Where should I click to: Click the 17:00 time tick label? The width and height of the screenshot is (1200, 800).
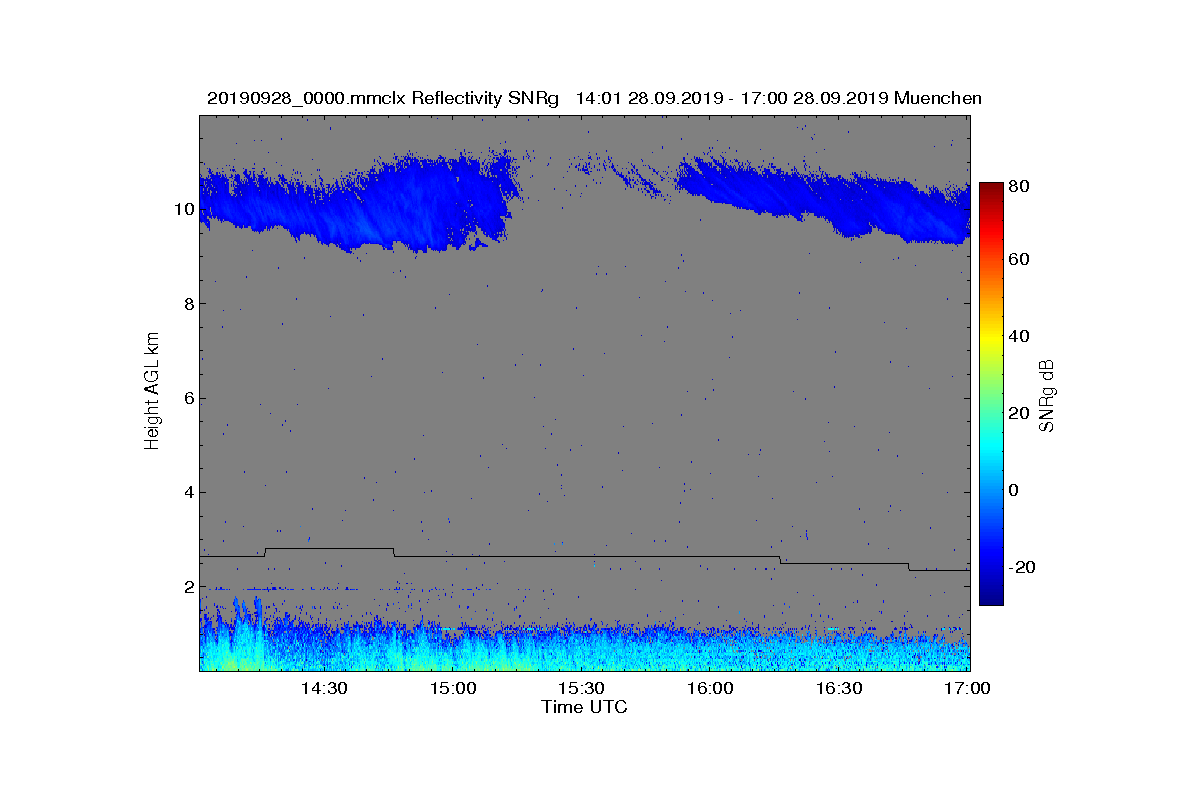(967, 688)
